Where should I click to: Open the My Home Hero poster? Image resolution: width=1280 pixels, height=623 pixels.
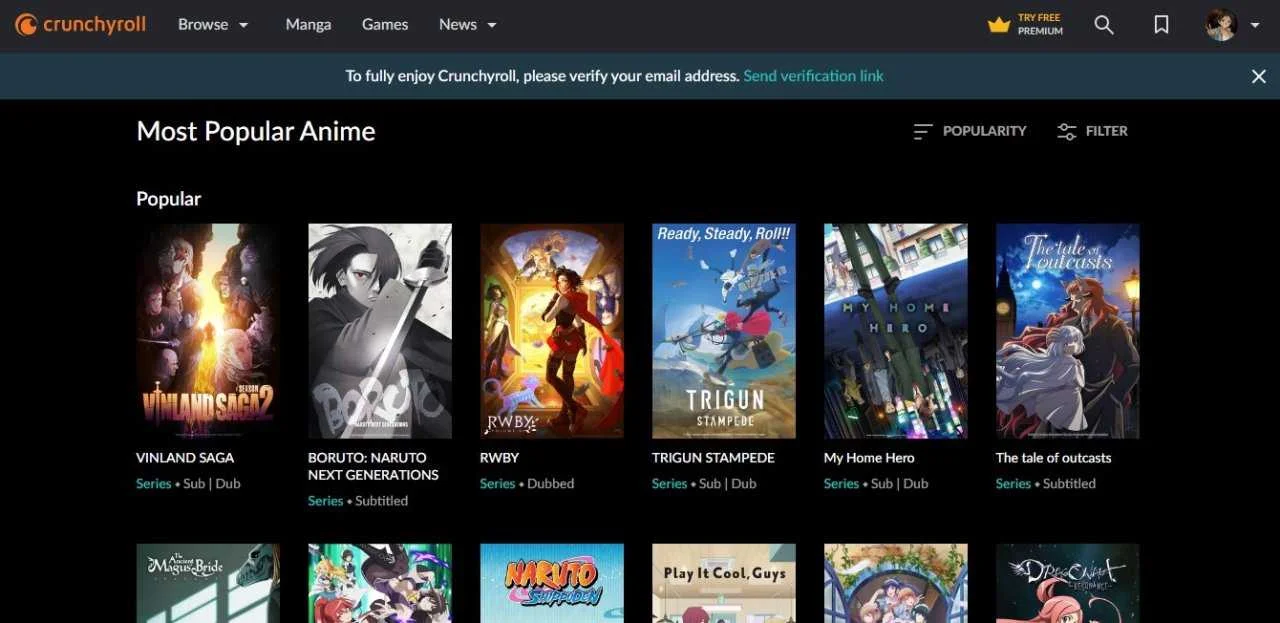pyautogui.click(x=896, y=331)
